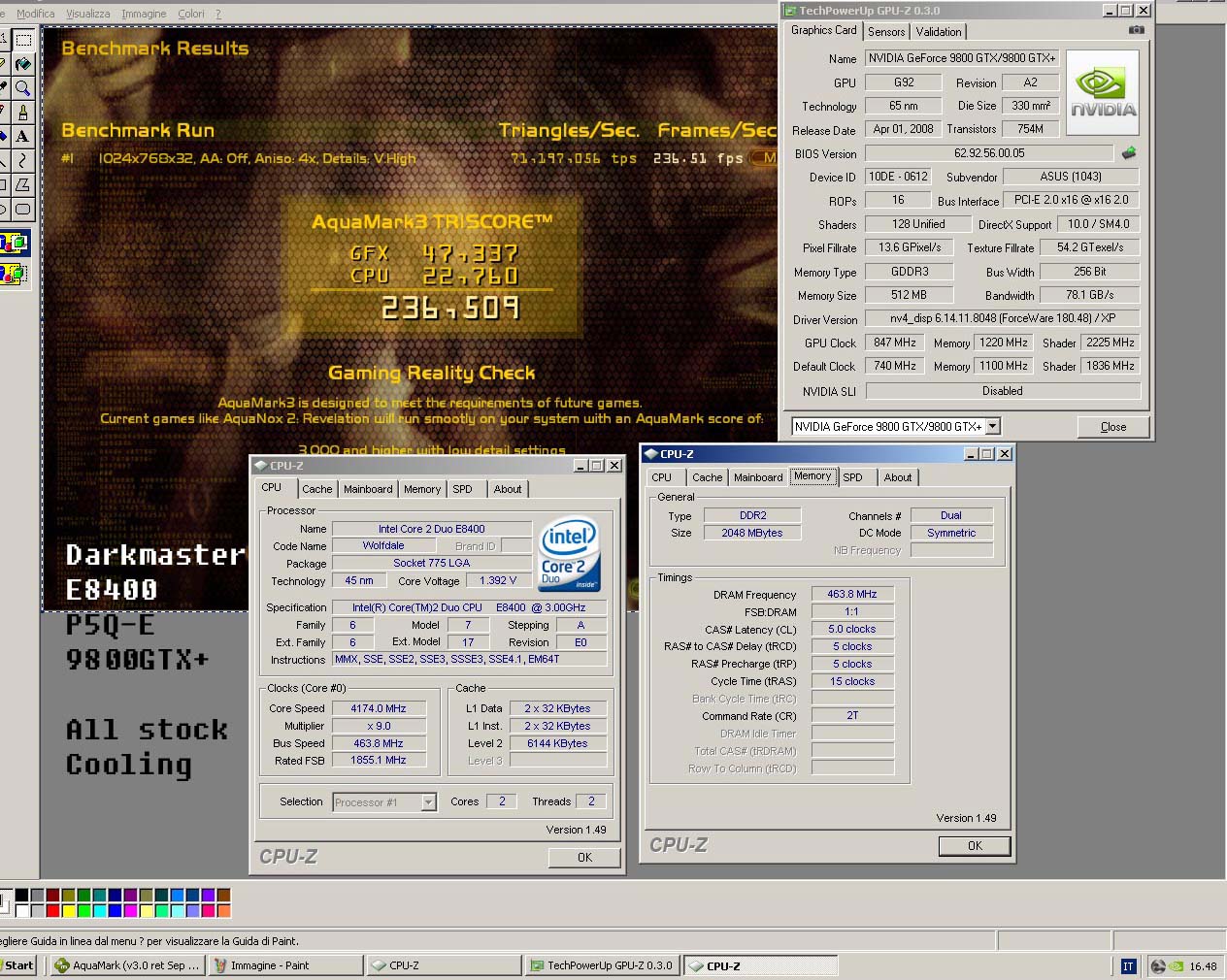Switch to AquaMark taskbar button
This screenshot has height=980, width=1227.
point(127,965)
